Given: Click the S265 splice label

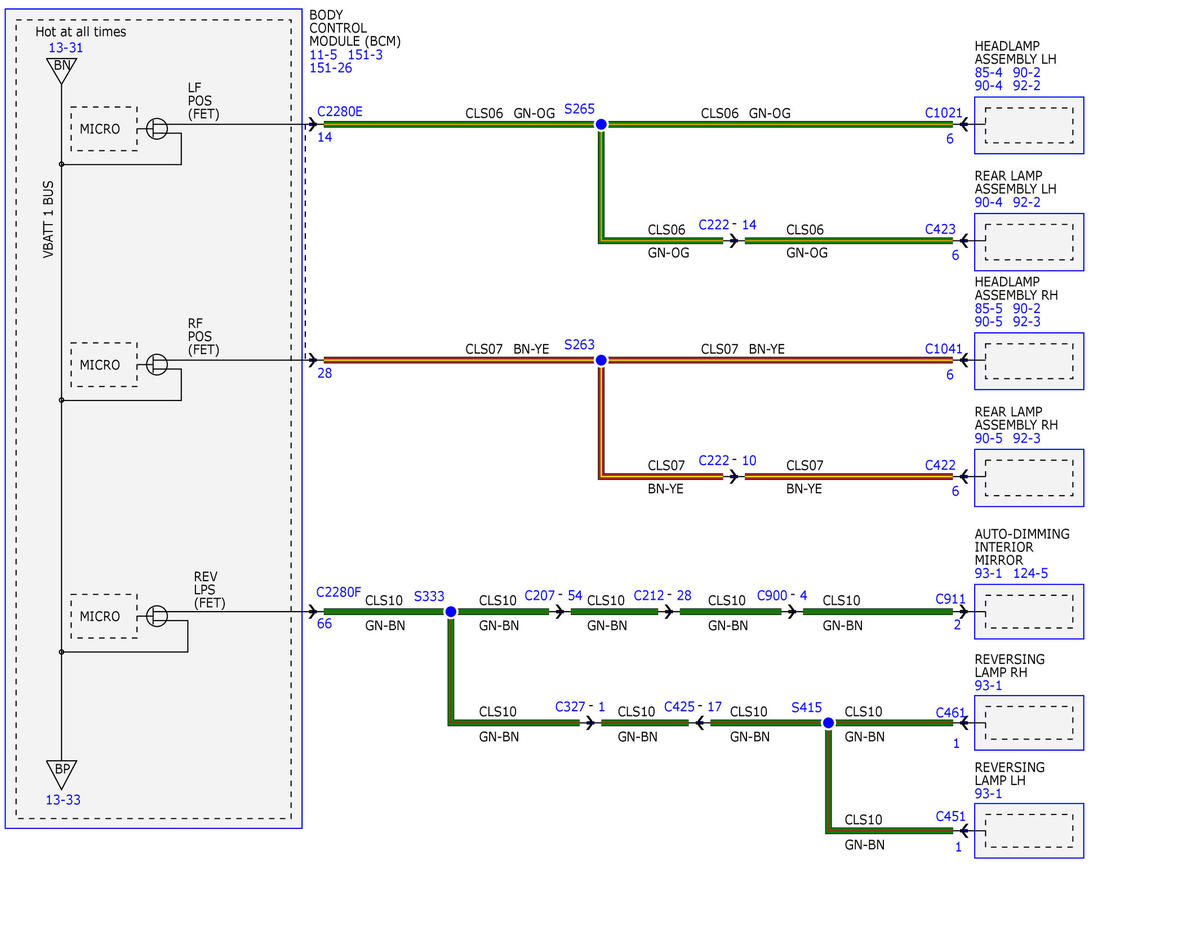Looking at the screenshot, I should point(579,108).
